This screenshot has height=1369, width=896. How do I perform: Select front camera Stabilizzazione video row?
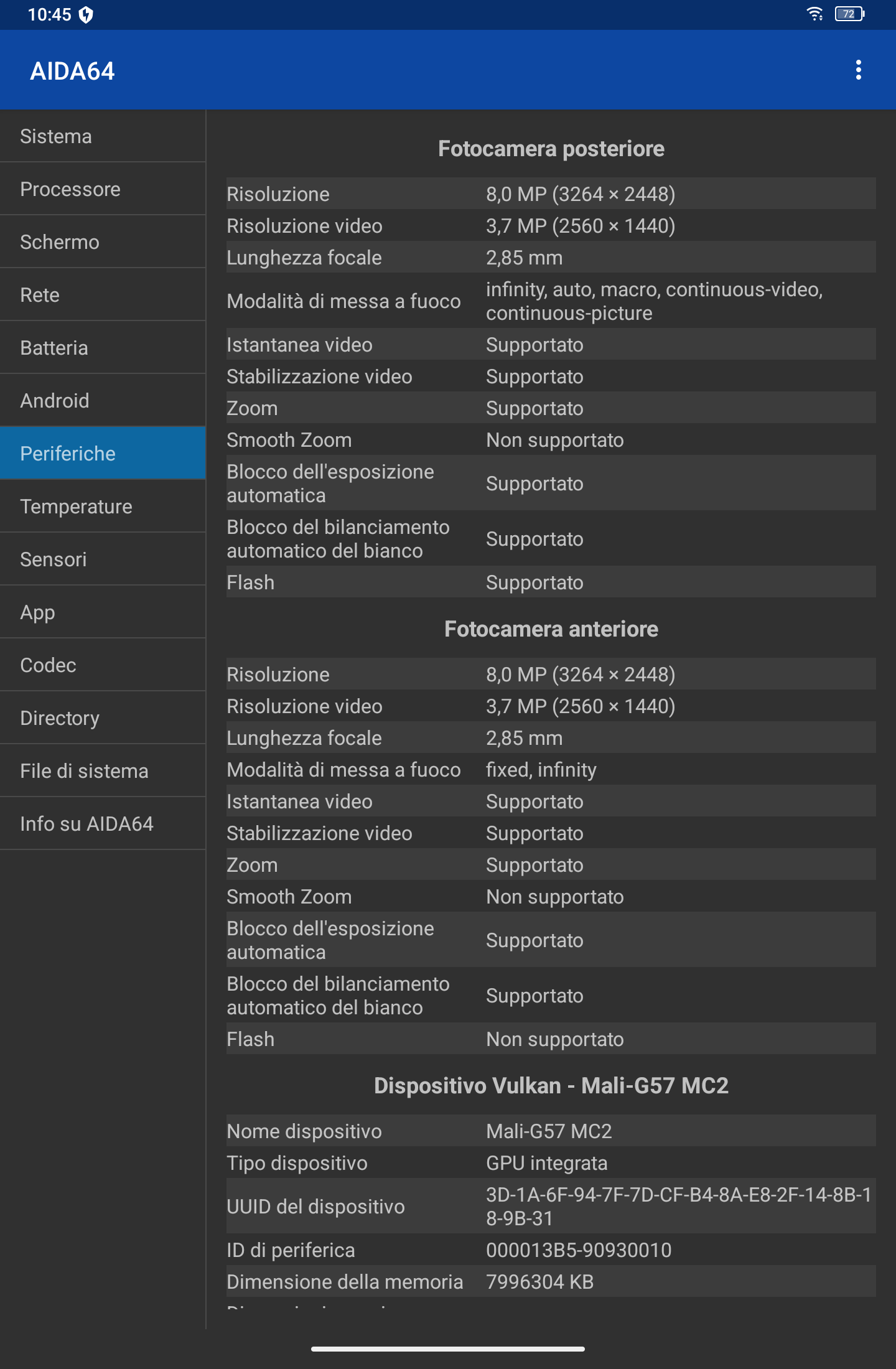point(551,833)
